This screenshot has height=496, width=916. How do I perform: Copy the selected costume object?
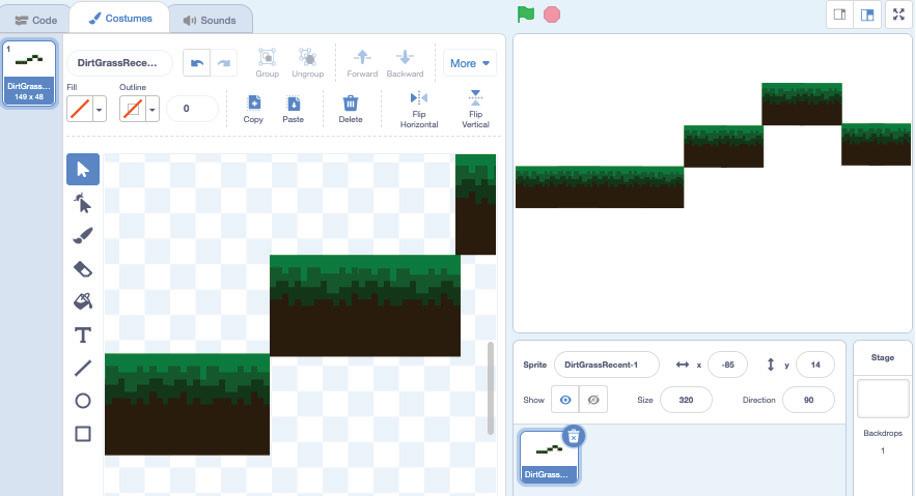[x=253, y=109]
